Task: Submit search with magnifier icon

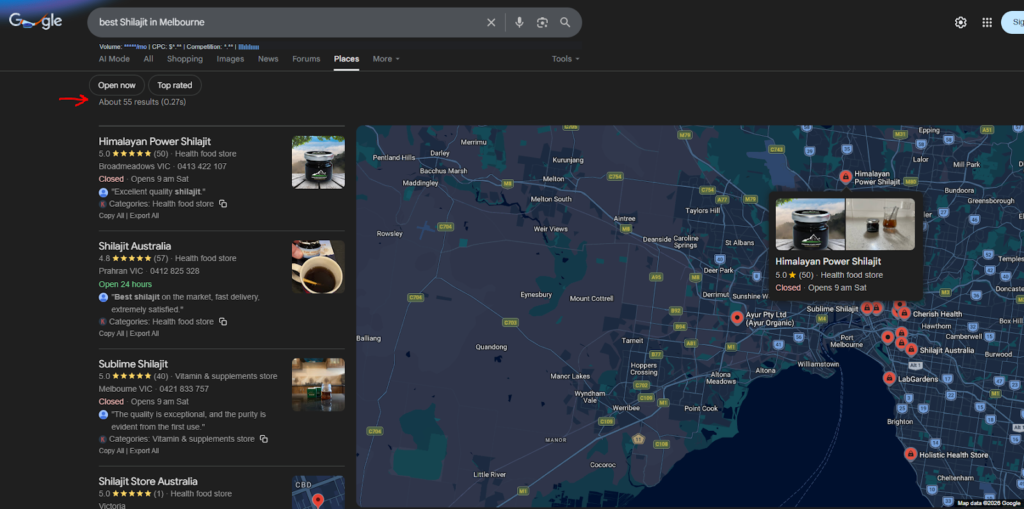Action: [565, 23]
